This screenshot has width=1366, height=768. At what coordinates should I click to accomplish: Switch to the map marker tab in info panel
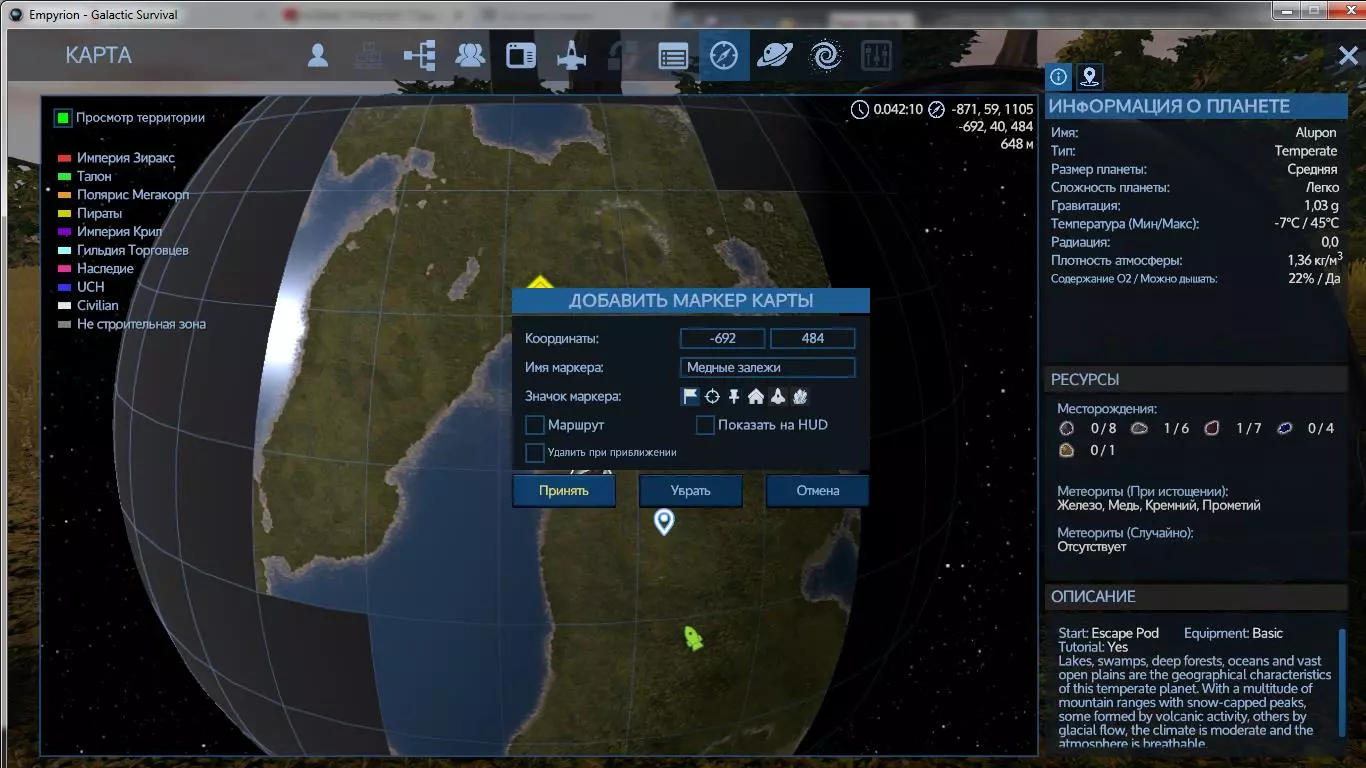1089,76
